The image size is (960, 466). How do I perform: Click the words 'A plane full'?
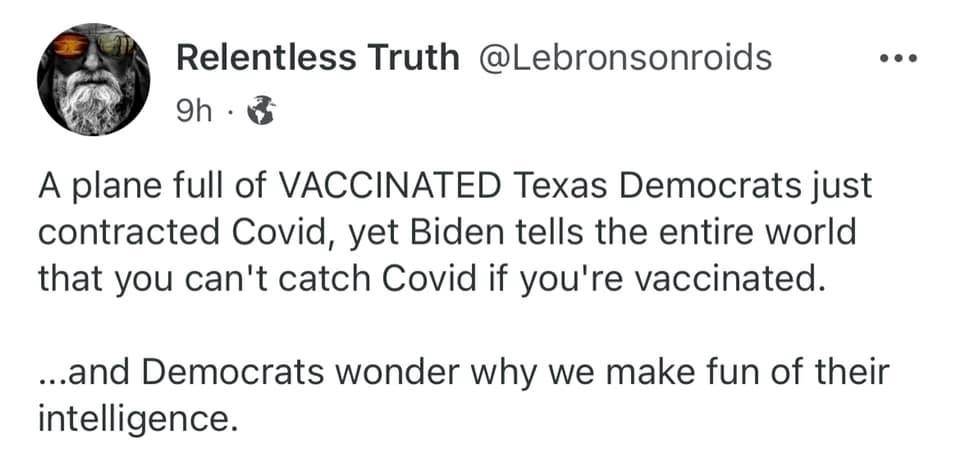pos(126,186)
